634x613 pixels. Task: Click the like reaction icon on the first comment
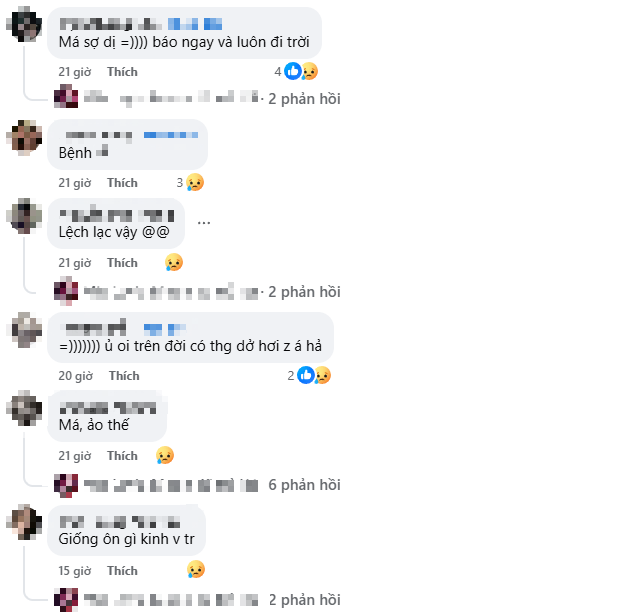pos(293,71)
